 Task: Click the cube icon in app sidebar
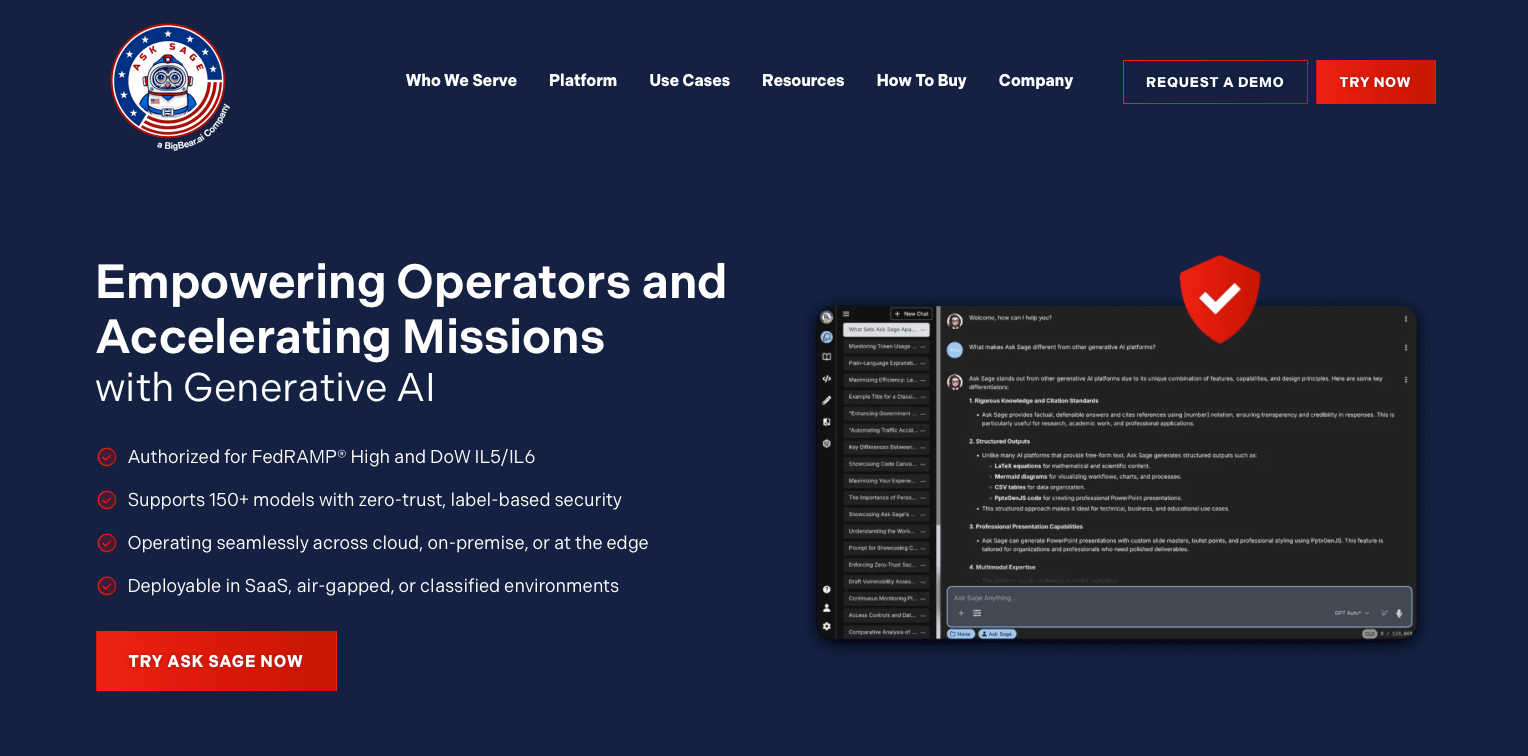click(827, 443)
